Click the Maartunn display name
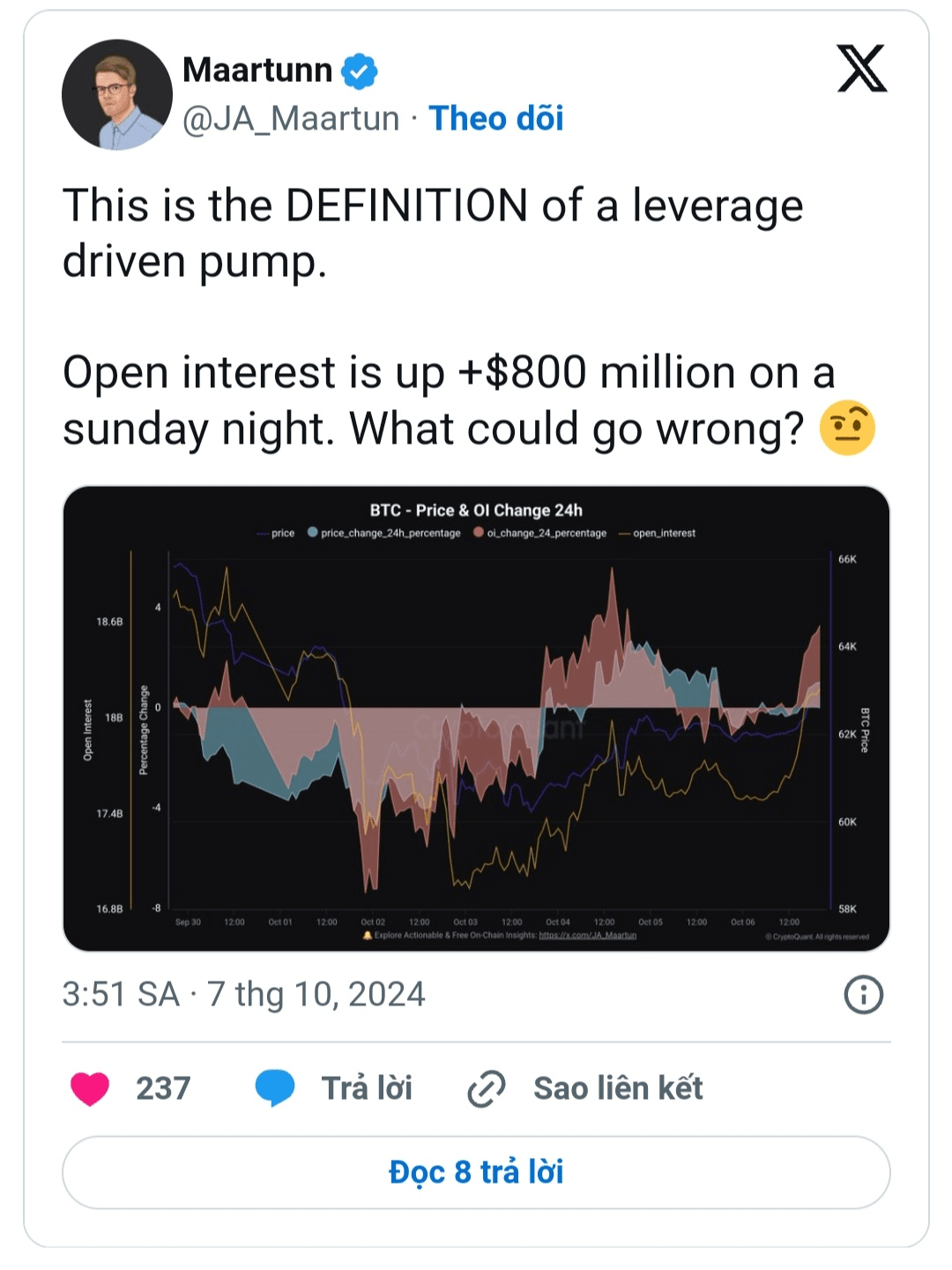Image resolution: width=952 pixels, height=1270 pixels. (257, 70)
